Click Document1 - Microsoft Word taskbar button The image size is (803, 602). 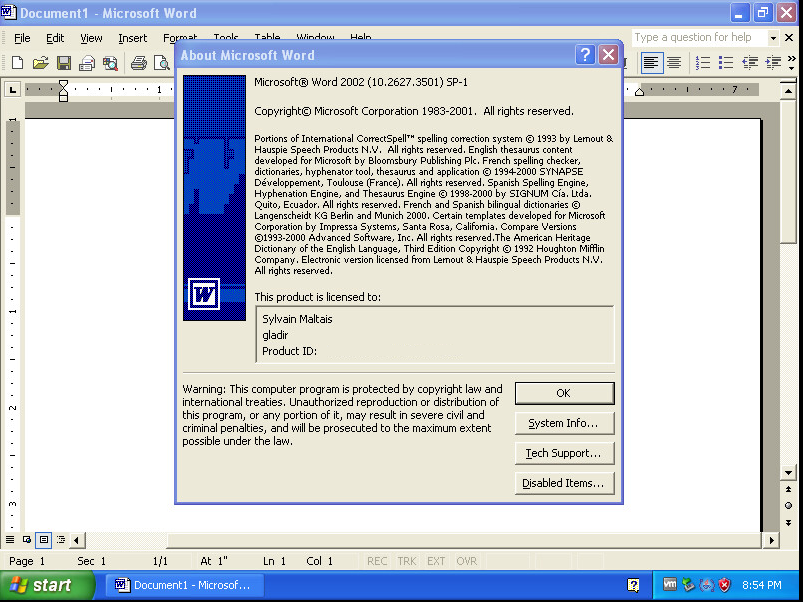coord(185,585)
